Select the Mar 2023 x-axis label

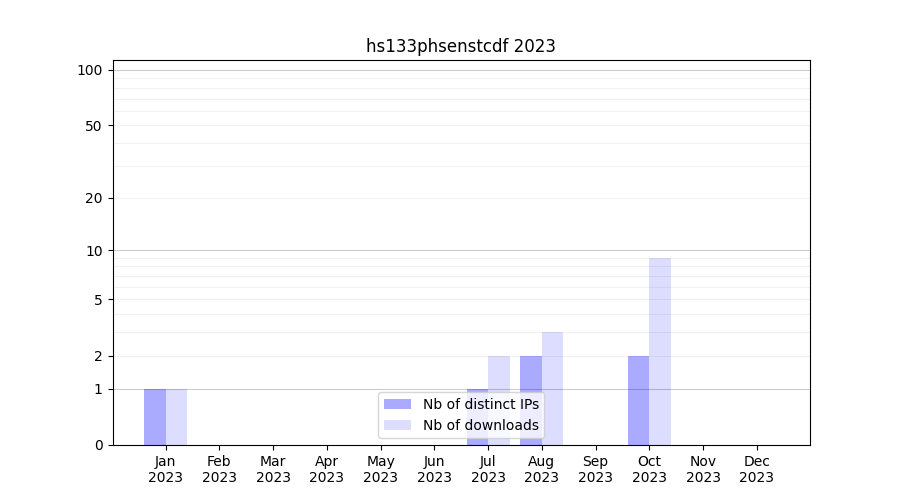coord(273,469)
